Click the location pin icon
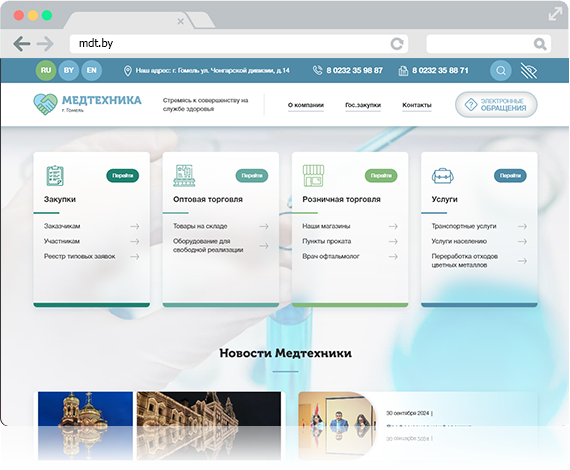The height and width of the screenshot is (470, 570). [128, 71]
